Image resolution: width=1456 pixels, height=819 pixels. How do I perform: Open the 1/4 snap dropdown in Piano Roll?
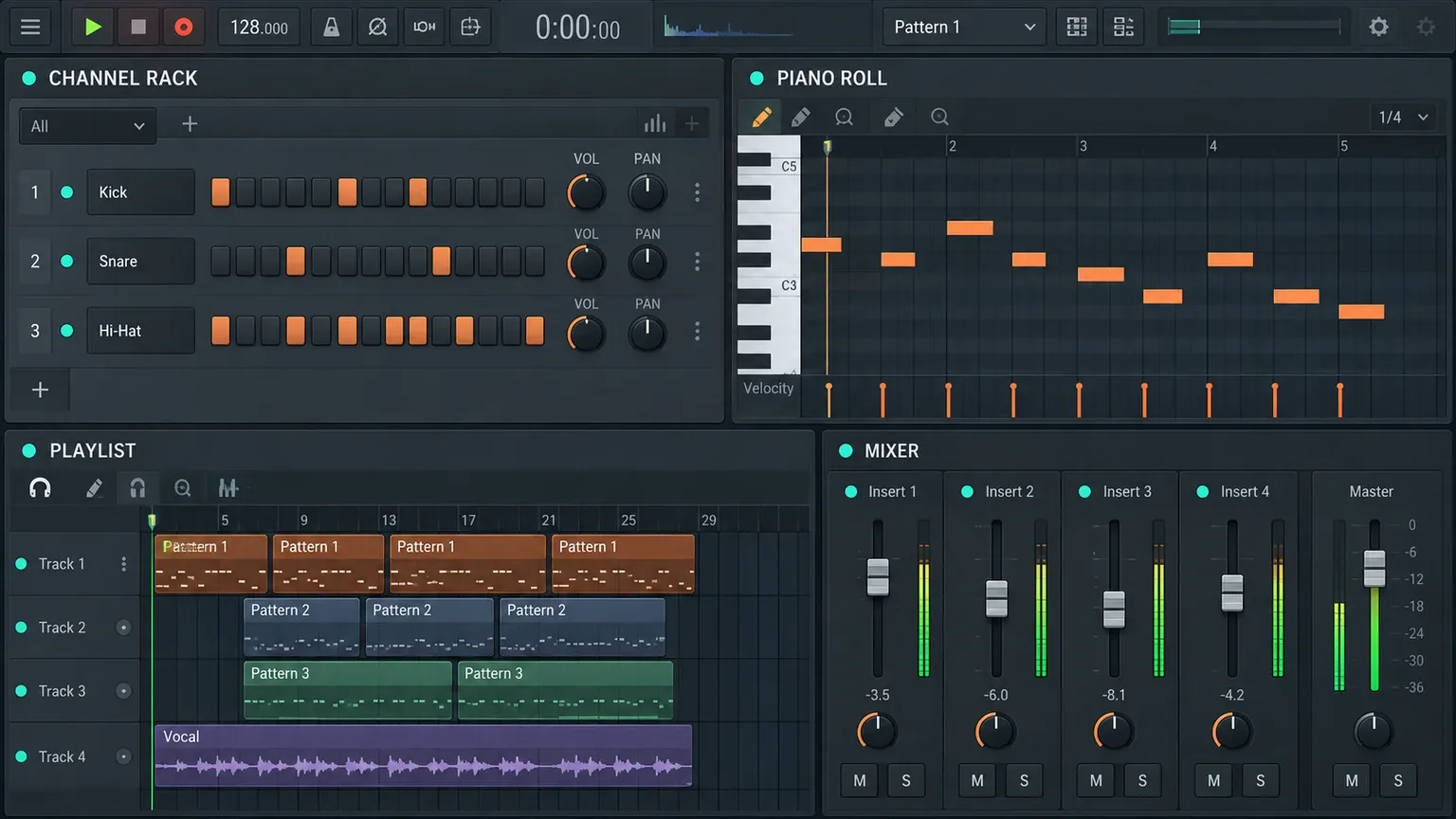(x=1403, y=117)
